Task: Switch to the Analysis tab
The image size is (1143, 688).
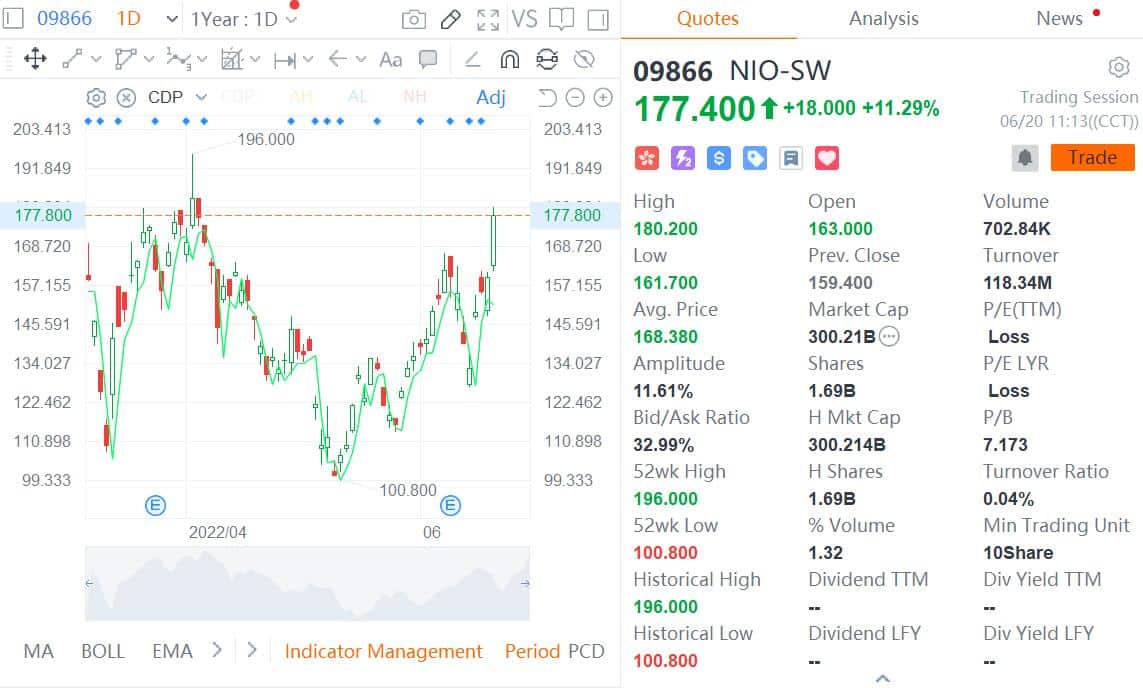Action: [883, 18]
